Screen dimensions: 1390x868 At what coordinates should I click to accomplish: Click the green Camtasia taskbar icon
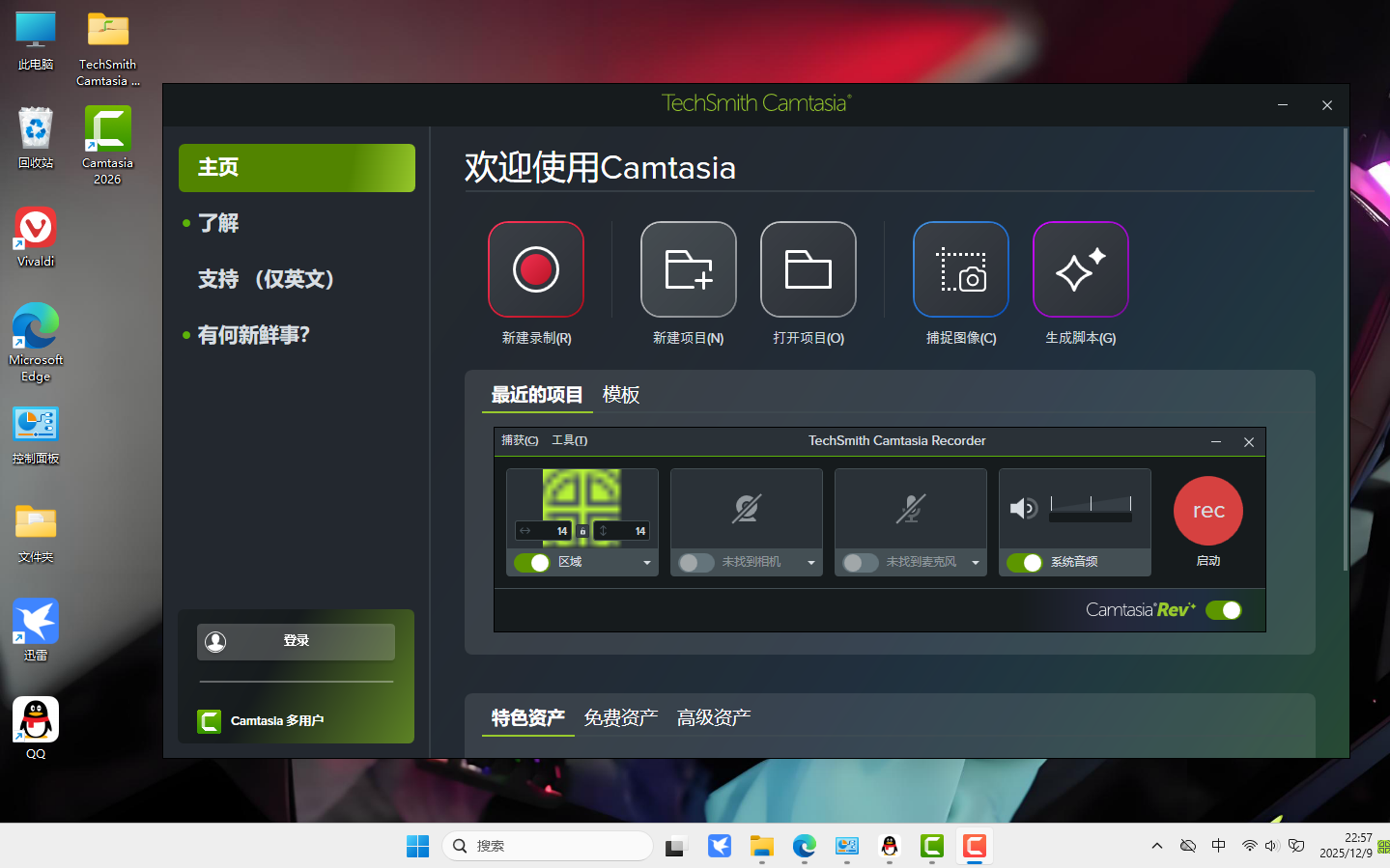click(932, 847)
